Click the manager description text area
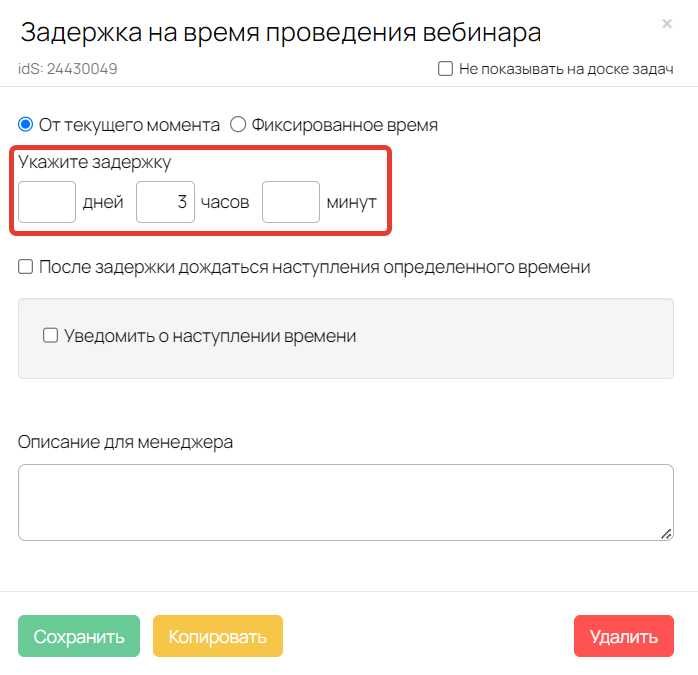Viewport: 698px width, 675px height. pyautogui.click(x=345, y=502)
